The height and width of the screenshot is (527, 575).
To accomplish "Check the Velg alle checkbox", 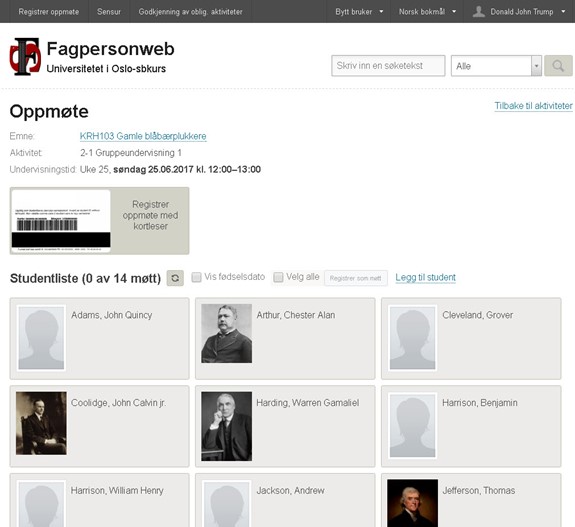I will click(x=278, y=277).
